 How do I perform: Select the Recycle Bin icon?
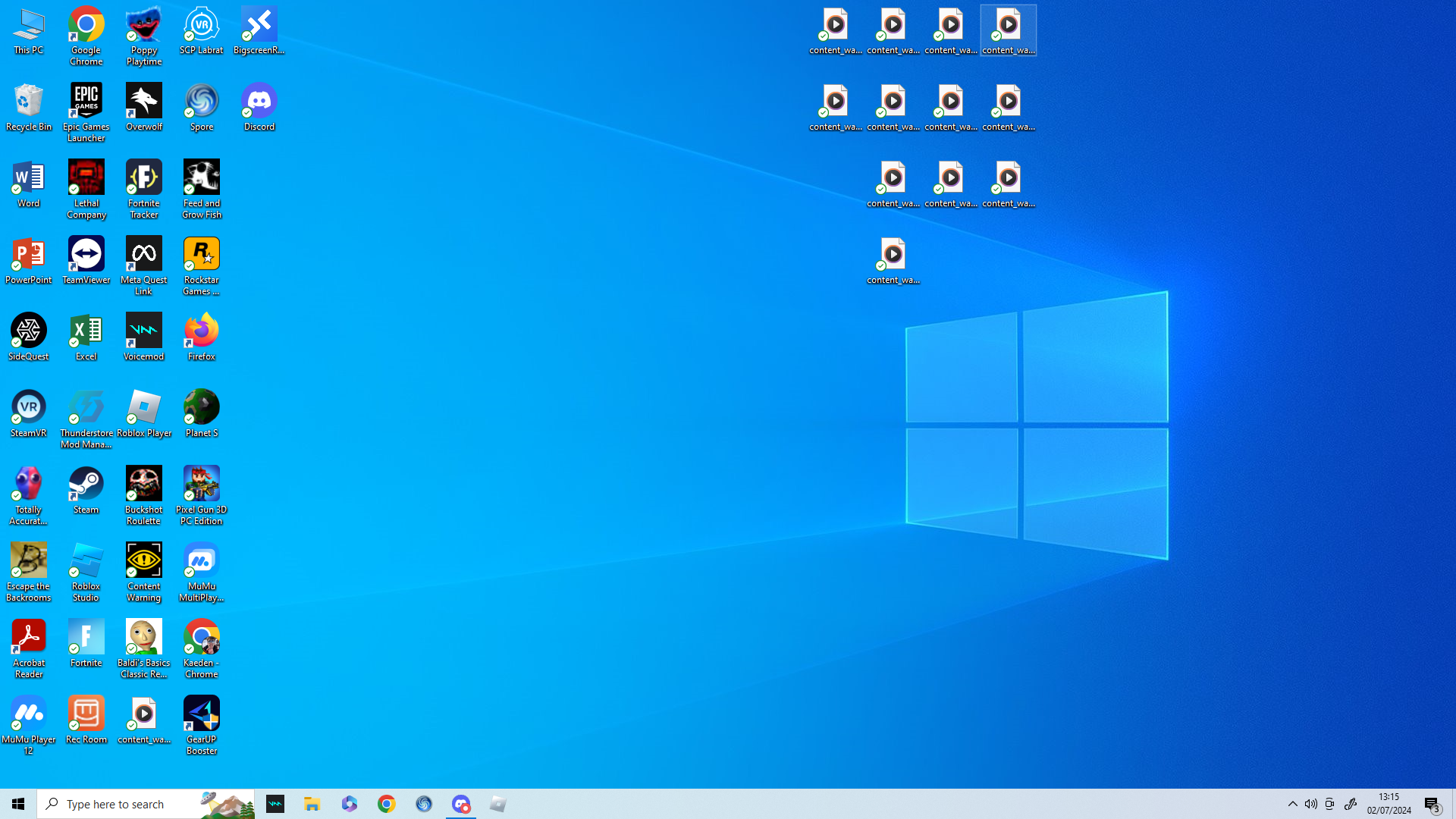(x=29, y=107)
